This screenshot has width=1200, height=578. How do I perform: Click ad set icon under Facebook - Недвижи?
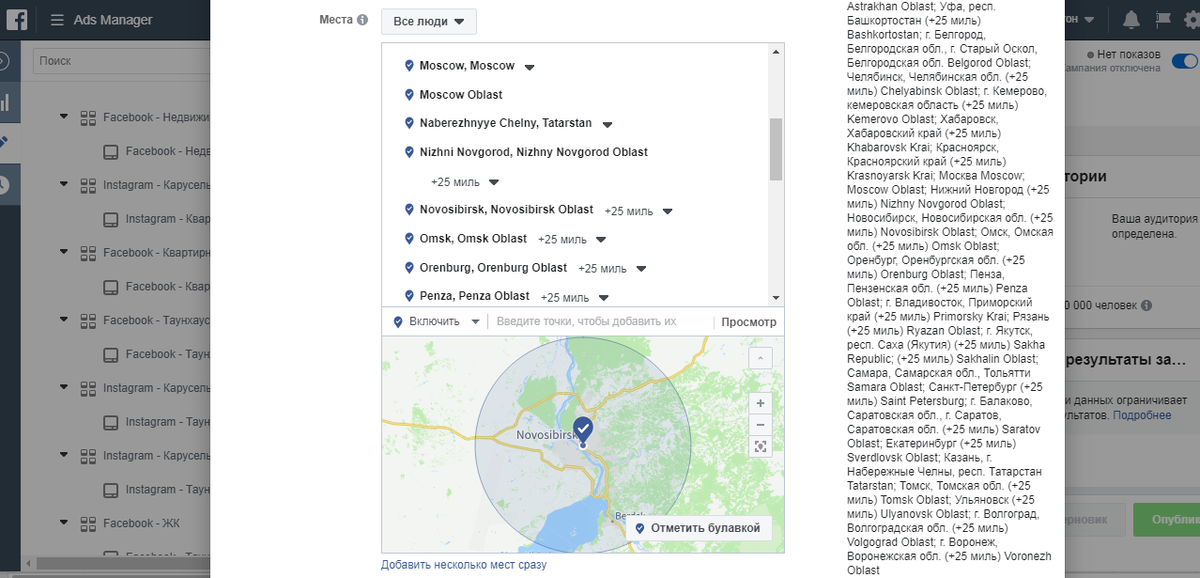coord(111,151)
